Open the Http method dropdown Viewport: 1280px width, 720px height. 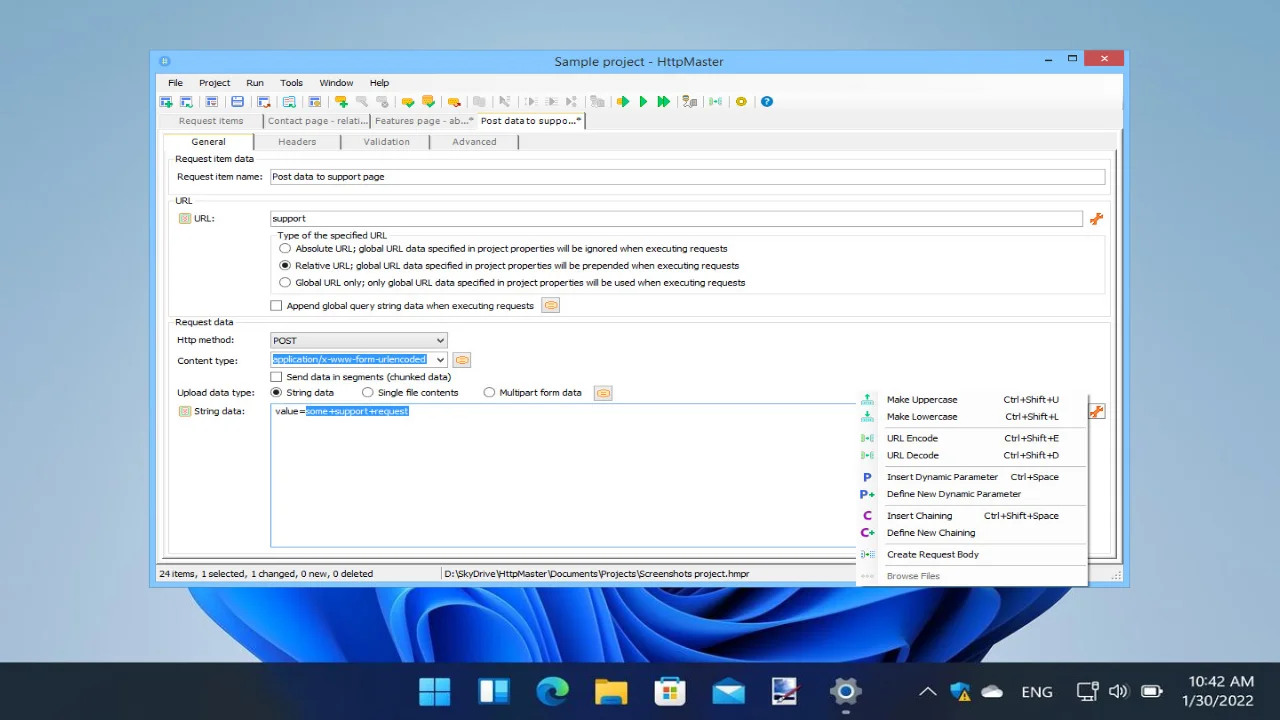click(x=358, y=340)
